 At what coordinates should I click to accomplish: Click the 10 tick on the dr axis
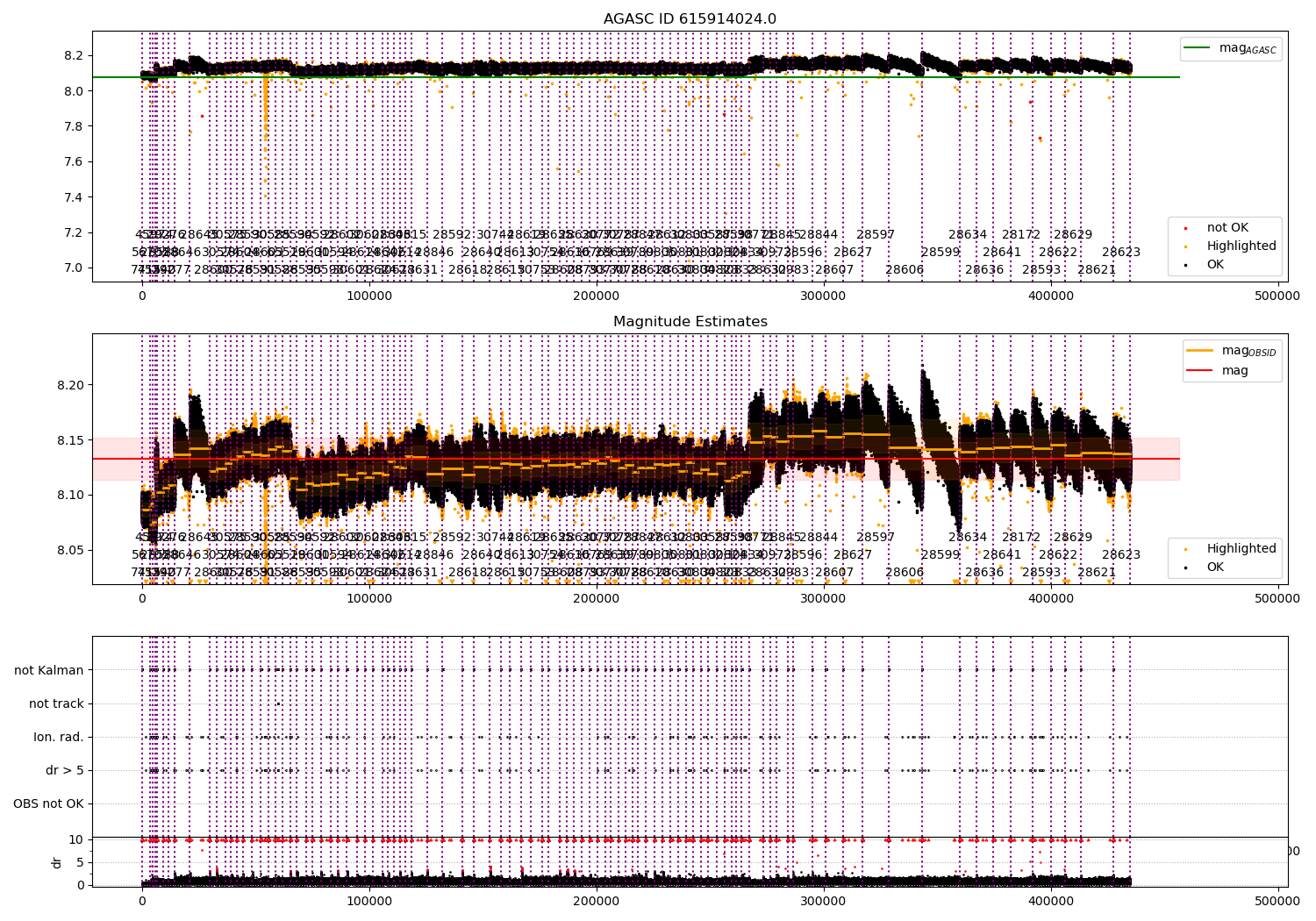click(x=76, y=840)
